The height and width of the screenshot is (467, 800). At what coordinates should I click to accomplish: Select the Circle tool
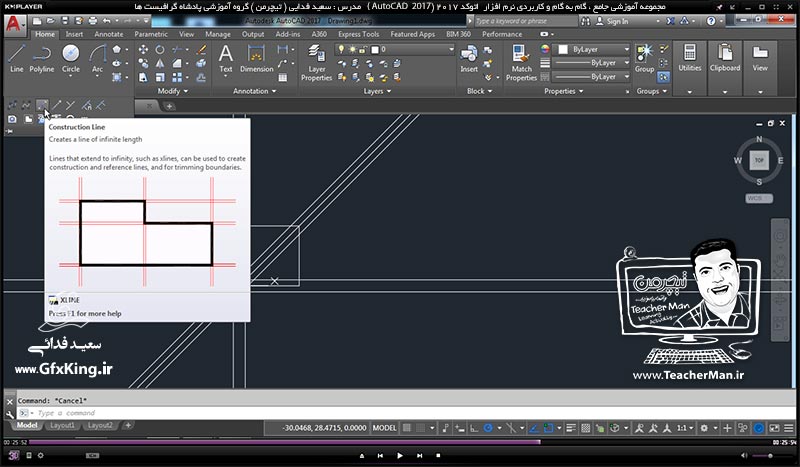point(70,58)
